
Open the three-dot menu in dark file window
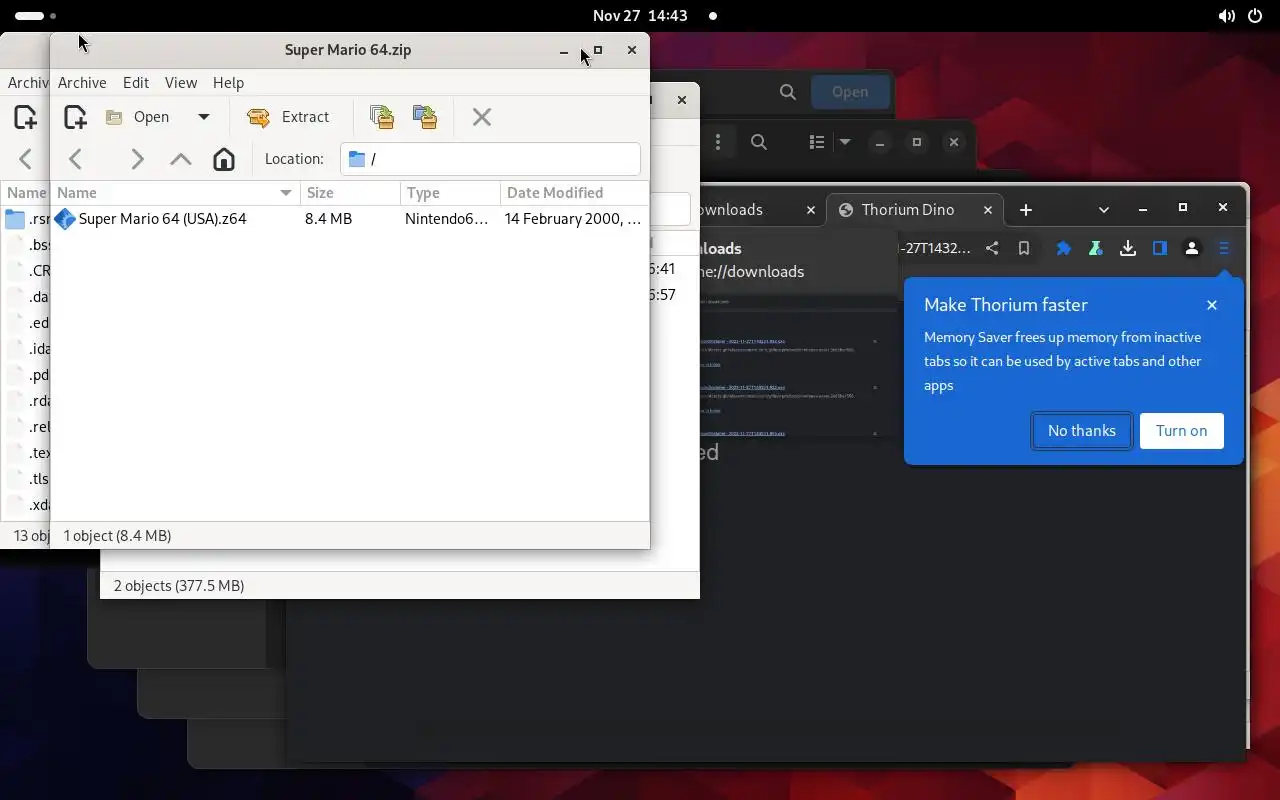pyautogui.click(x=718, y=142)
